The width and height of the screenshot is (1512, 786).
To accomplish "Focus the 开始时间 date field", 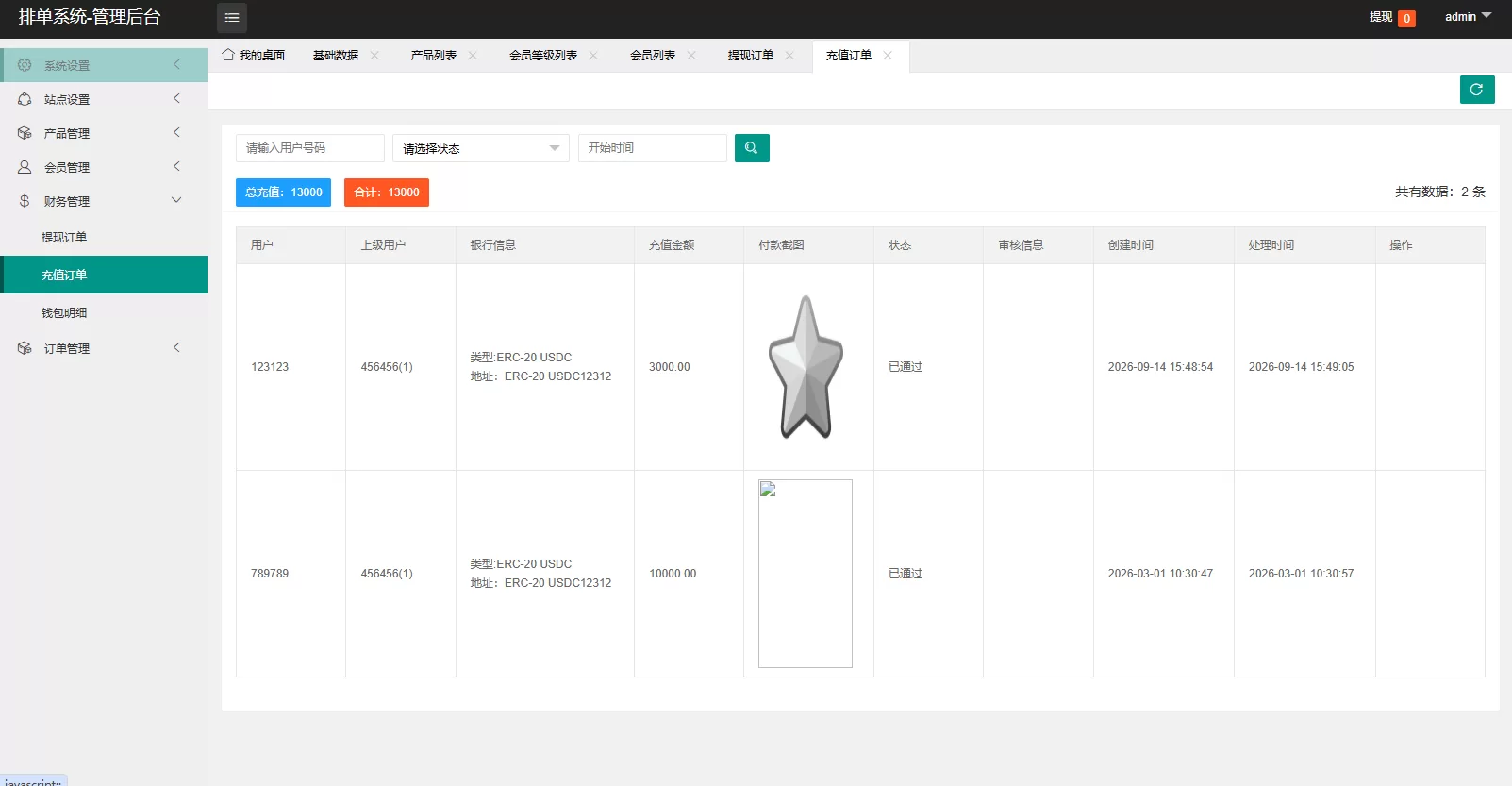I will [x=653, y=148].
